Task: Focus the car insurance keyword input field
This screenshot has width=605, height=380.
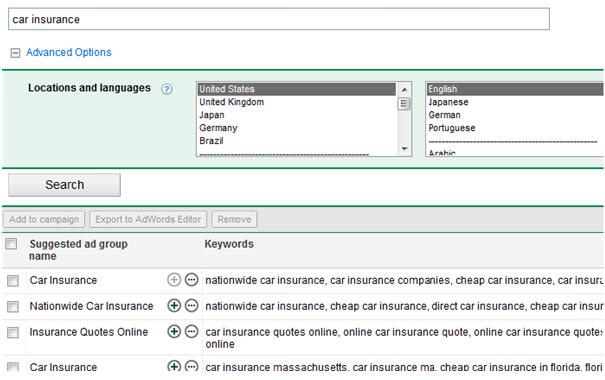Action: pos(279,19)
